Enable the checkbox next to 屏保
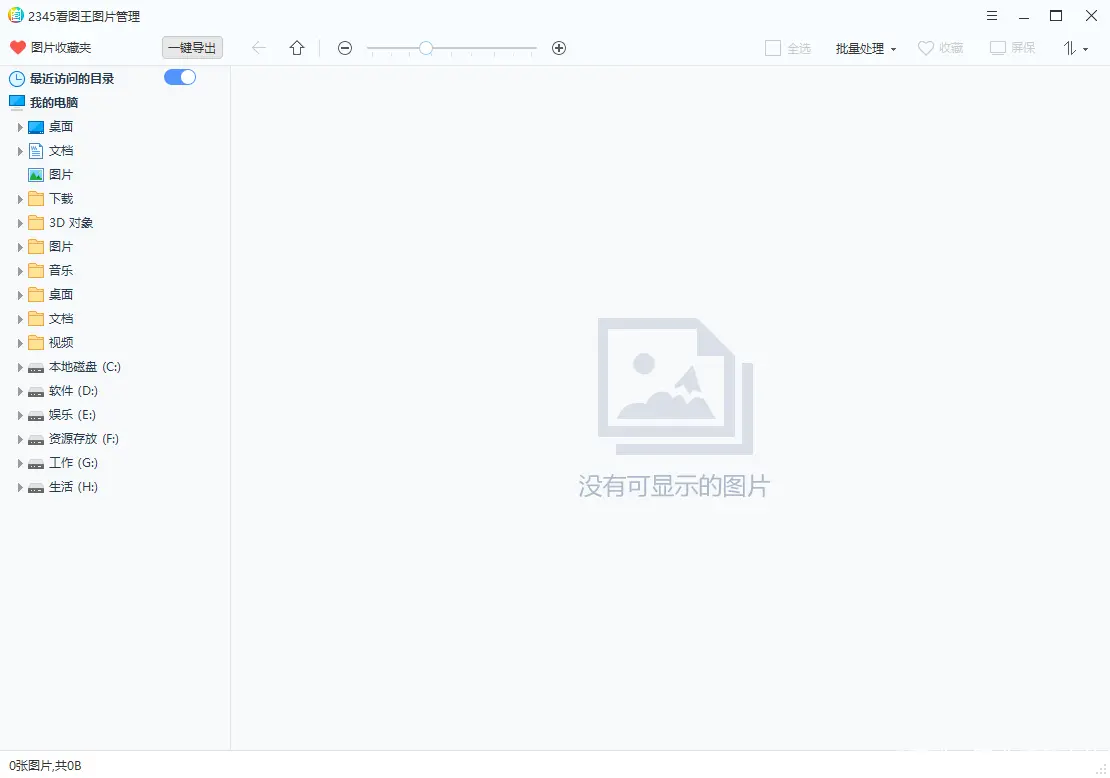This screenshot has height=778, width=1110. tap(996, 47)
